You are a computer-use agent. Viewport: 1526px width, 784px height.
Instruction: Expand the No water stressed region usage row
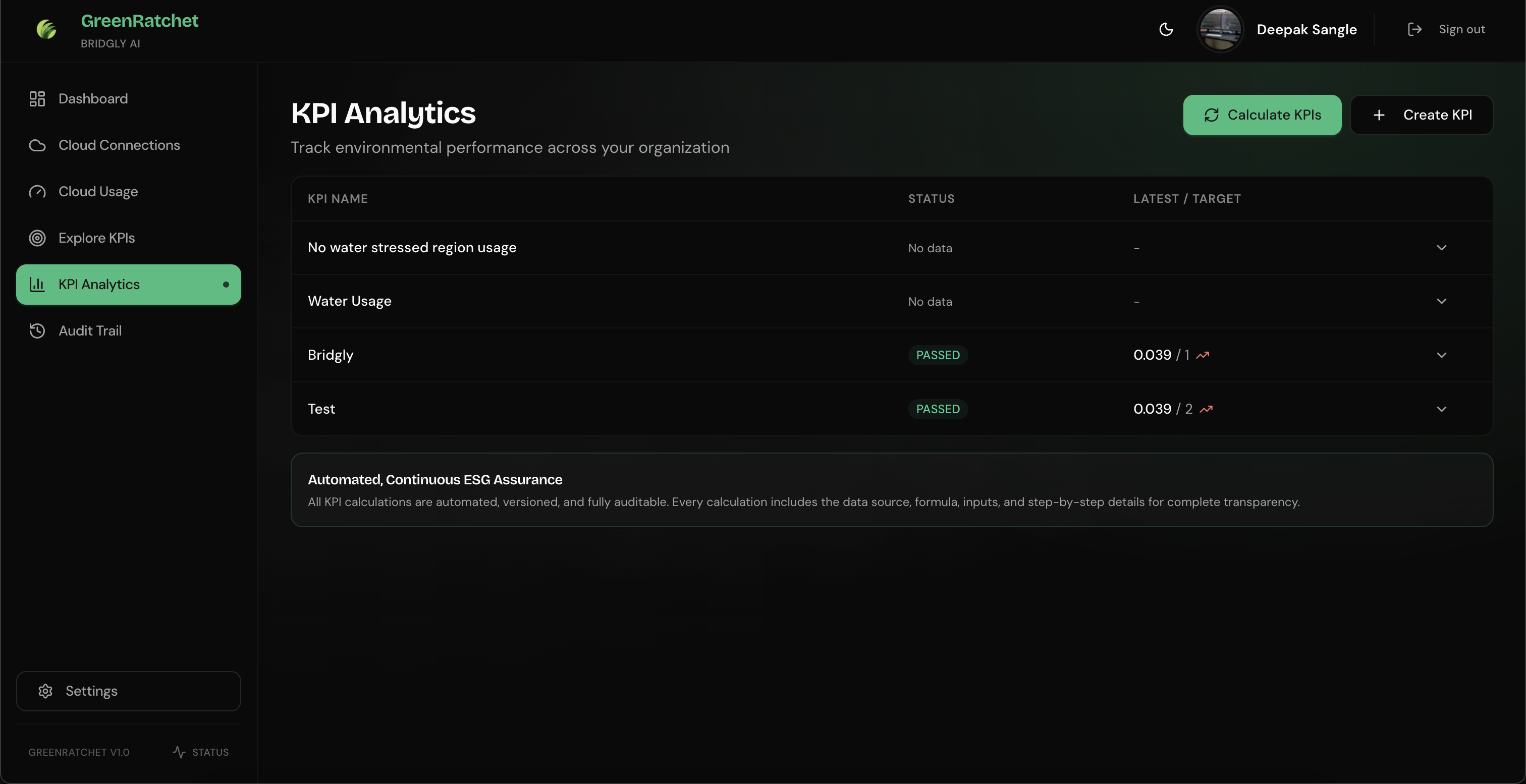coord(1441,248)
